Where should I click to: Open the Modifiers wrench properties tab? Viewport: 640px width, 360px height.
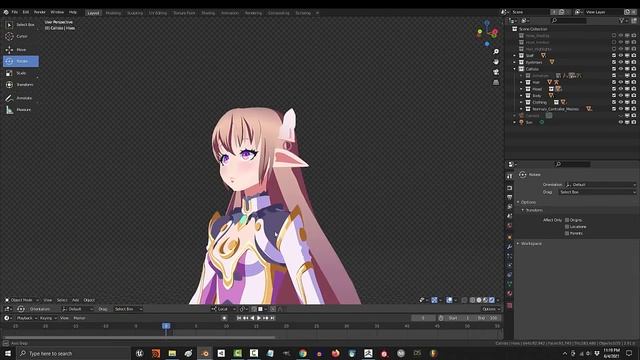(509, 247)
